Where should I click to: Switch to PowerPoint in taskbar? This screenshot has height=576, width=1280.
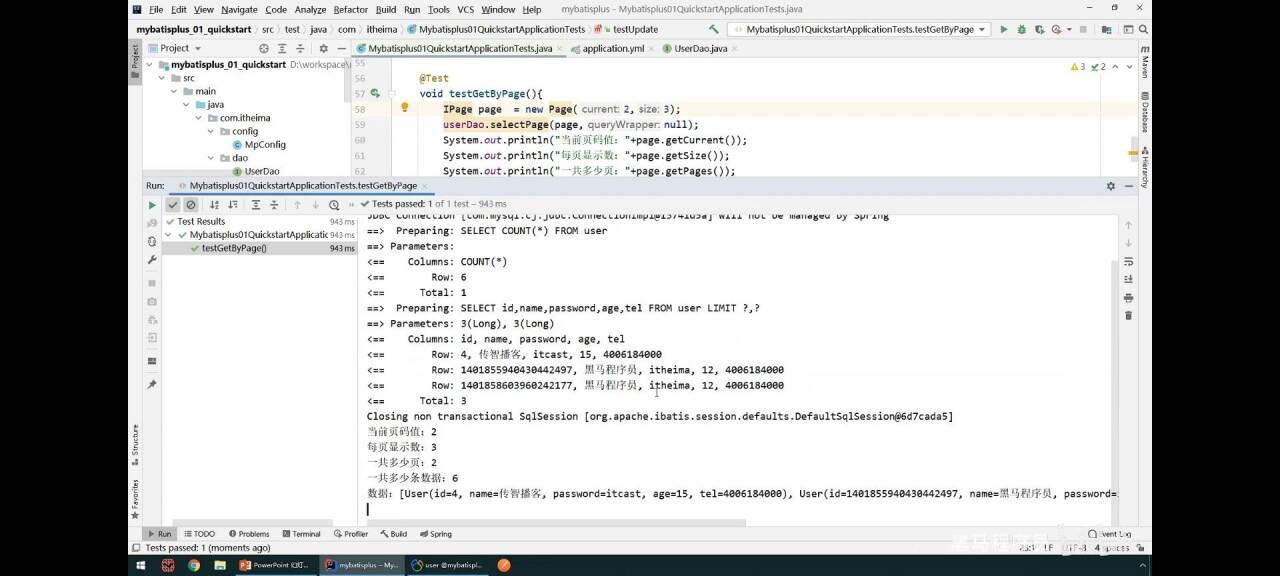click(275, 565)
